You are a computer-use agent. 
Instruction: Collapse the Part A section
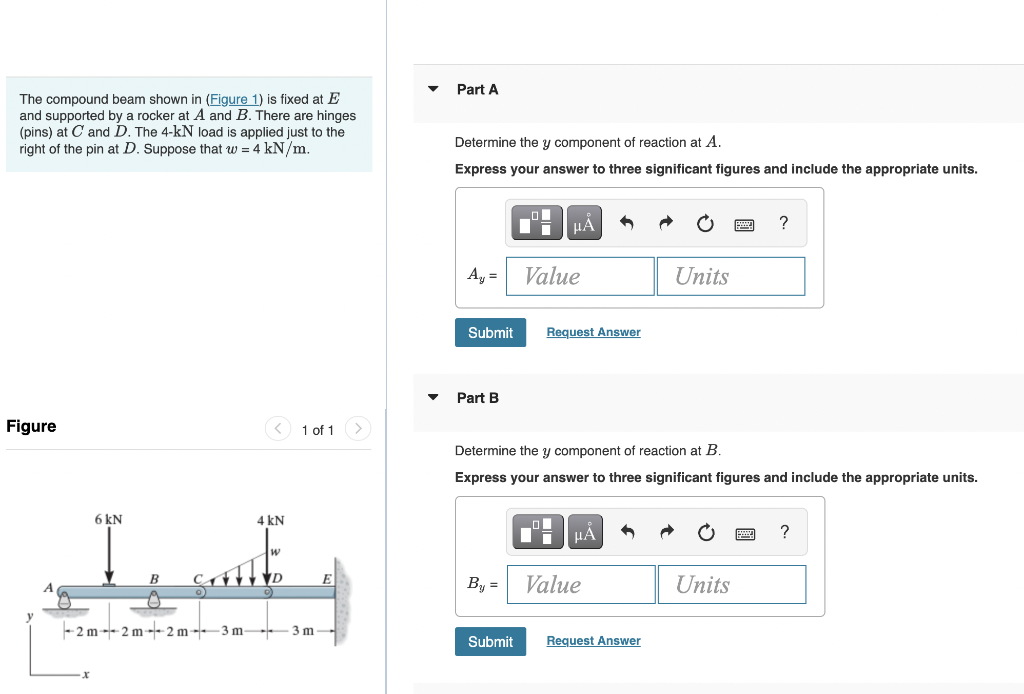tap(432, 88)
